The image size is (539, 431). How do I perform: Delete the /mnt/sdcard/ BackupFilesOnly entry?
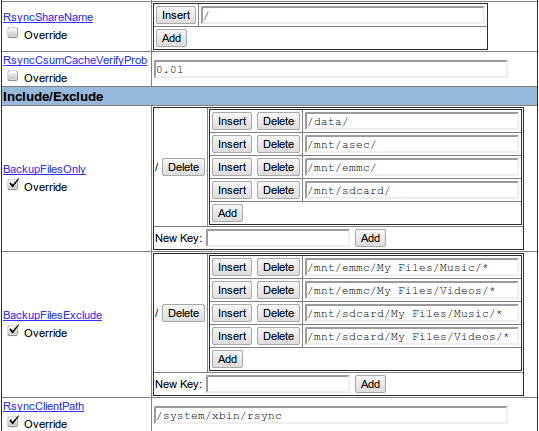tap(278, 190)
